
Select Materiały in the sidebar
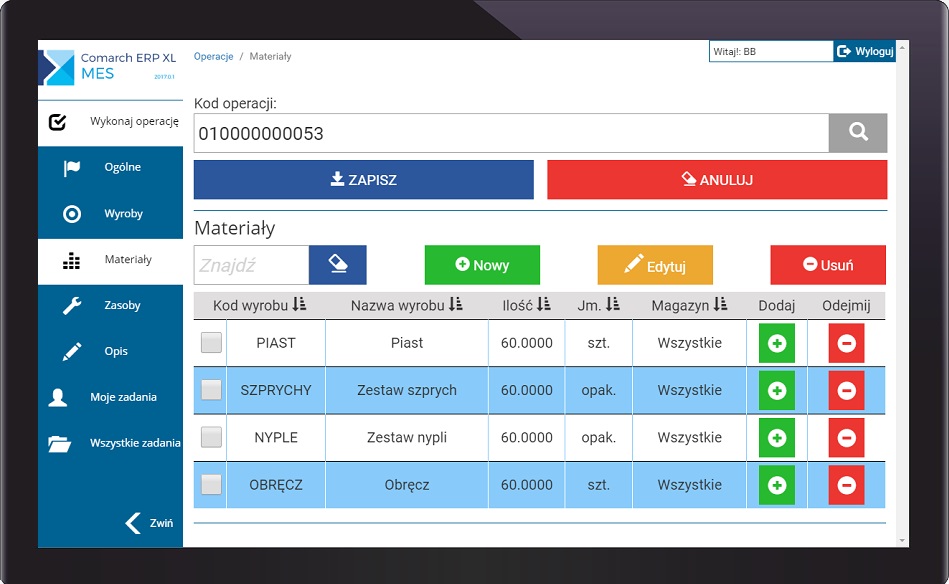(x=111, y=260)
